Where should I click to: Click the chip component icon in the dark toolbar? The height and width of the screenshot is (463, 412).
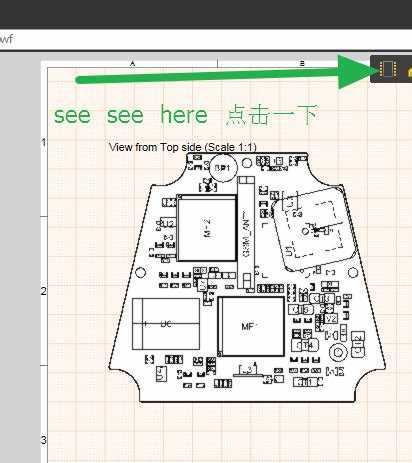click(388, 69)
